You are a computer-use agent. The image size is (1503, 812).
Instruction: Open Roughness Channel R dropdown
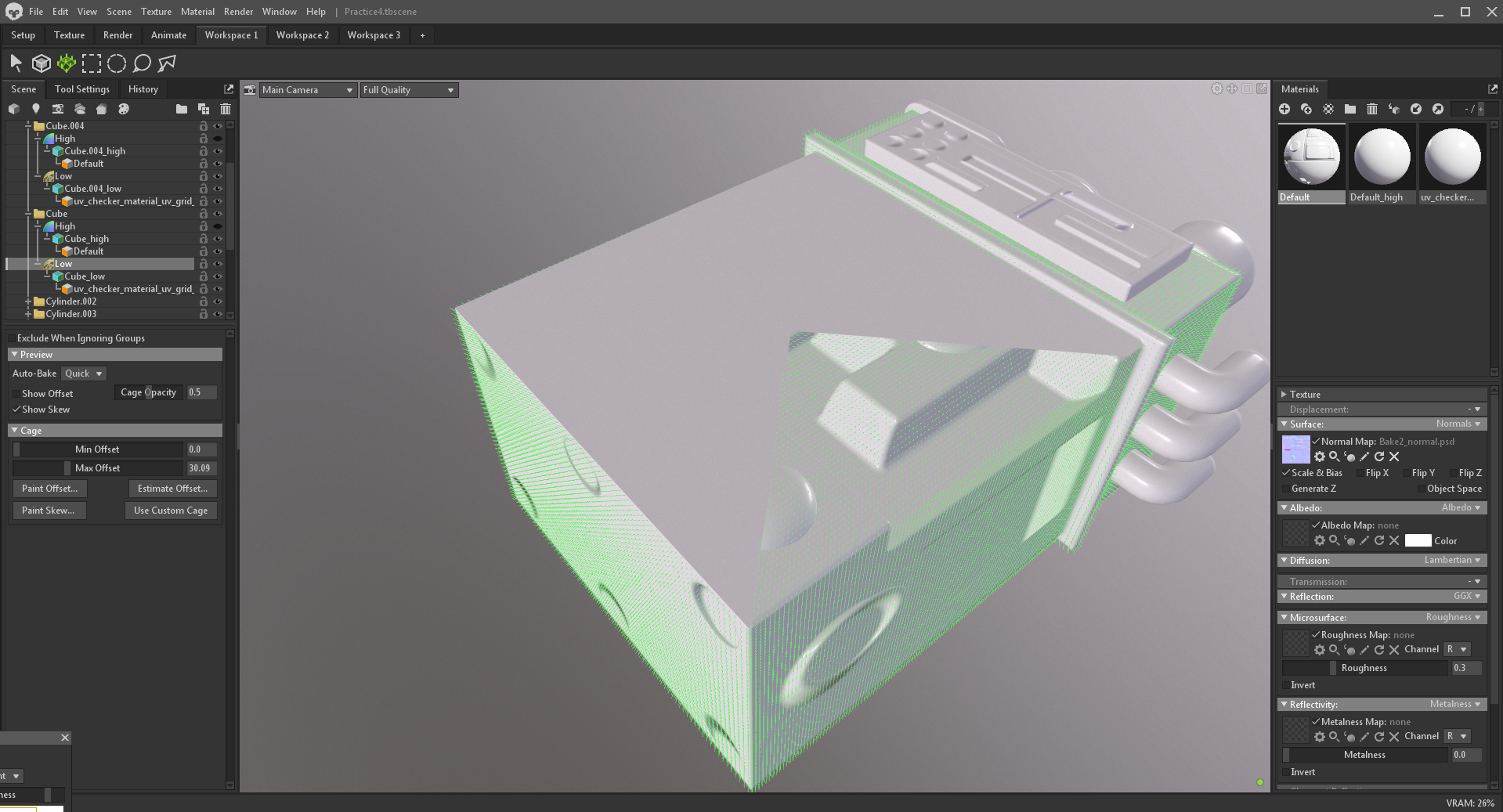(1457, 649)
